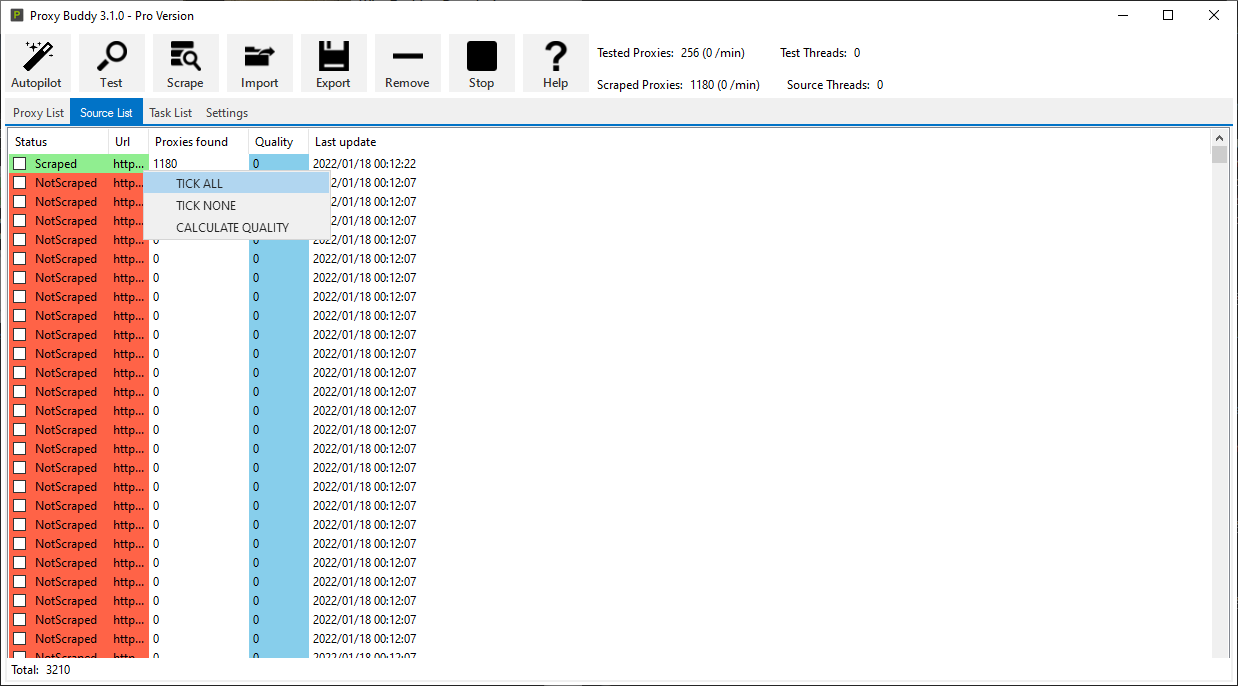Choose TICK ALL from context menu
Viewport: 1238px width, 686px height.
tap(200, 184)
